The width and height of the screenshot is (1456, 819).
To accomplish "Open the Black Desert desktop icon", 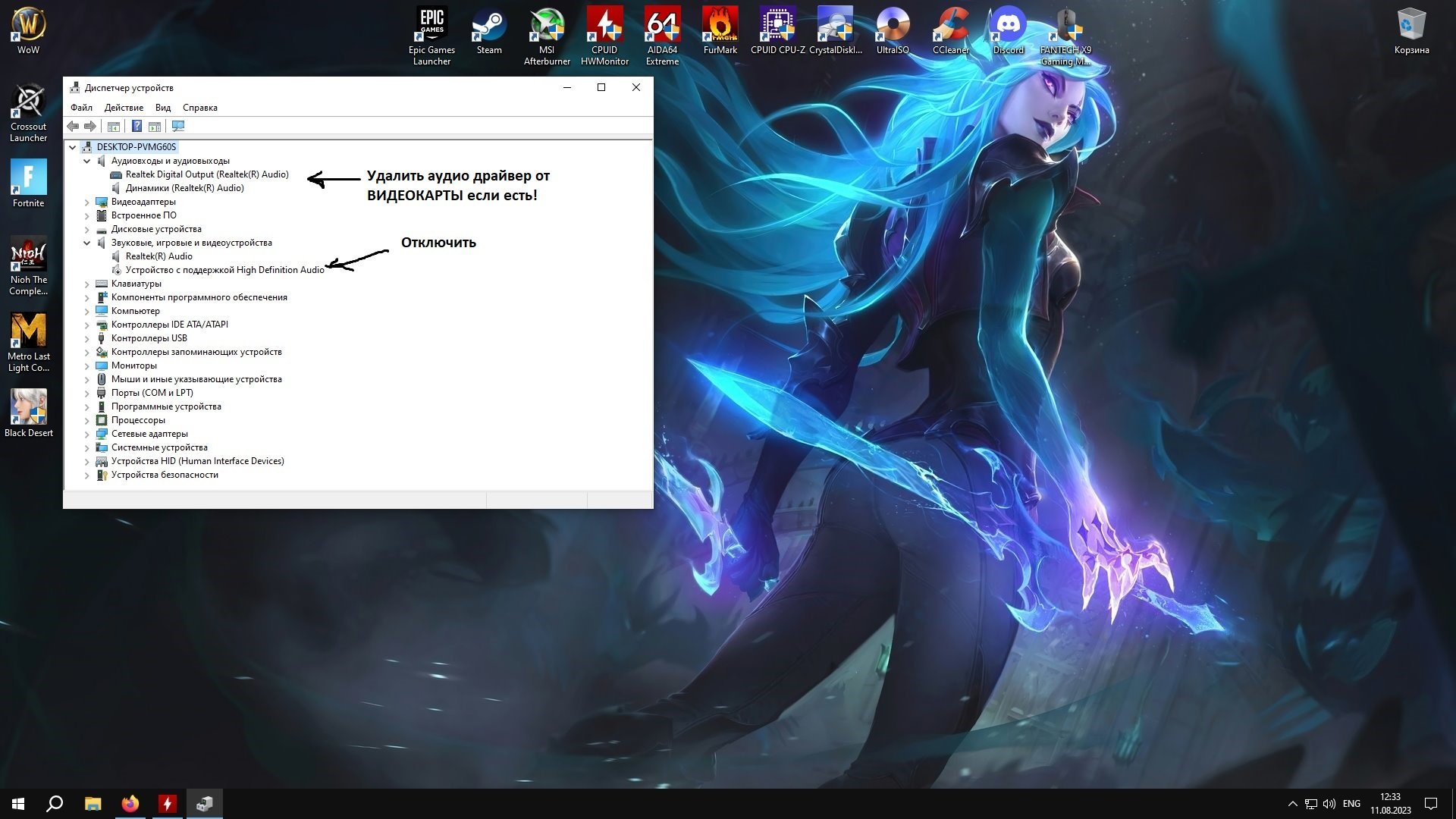I will coord(28,413).
